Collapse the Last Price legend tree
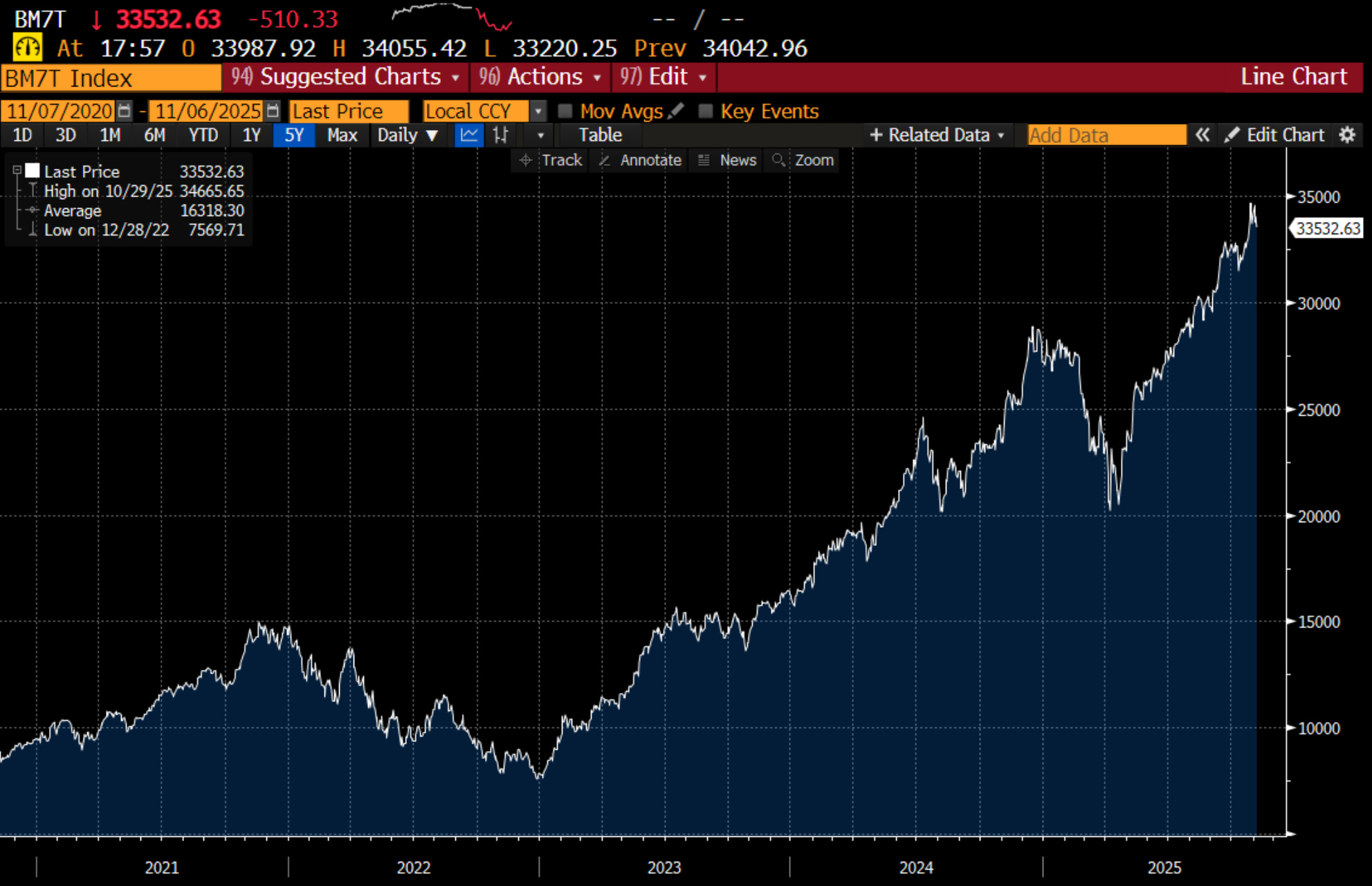 tap(17, 170)
